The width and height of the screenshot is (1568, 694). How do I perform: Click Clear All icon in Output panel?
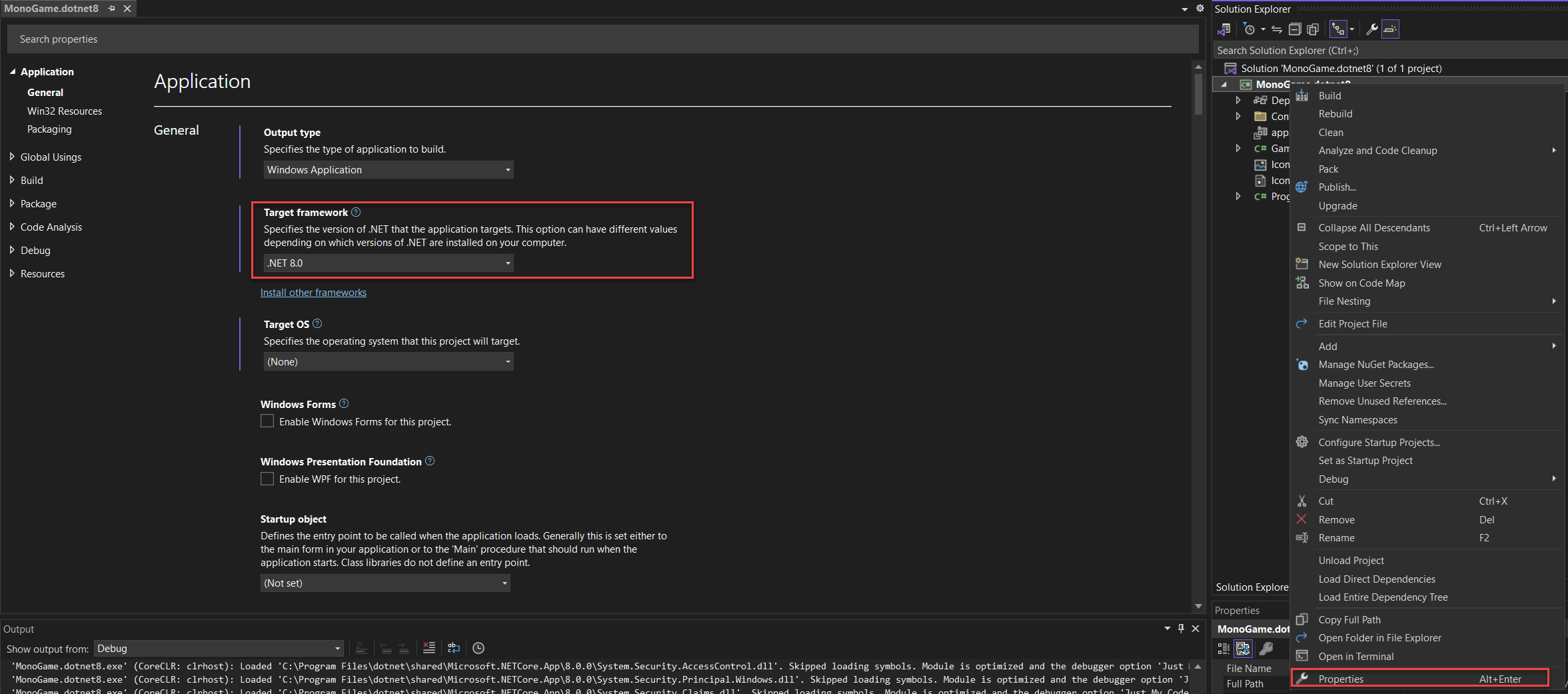pos(429,648)
